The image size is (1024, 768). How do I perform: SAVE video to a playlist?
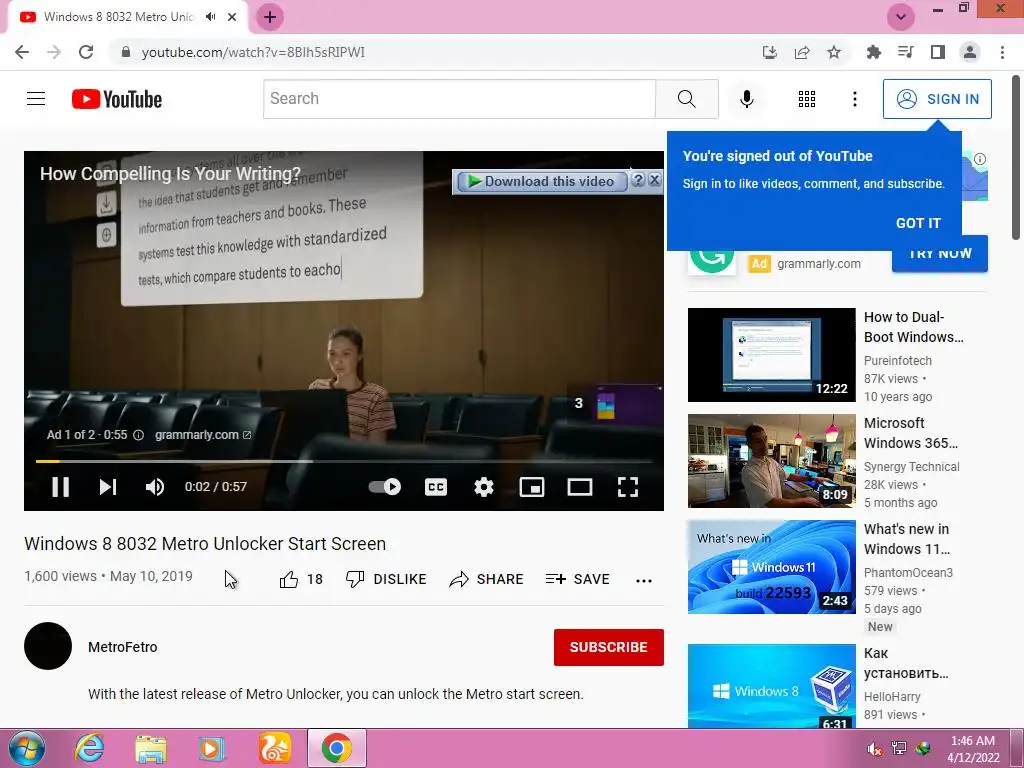tap(578, 579)
